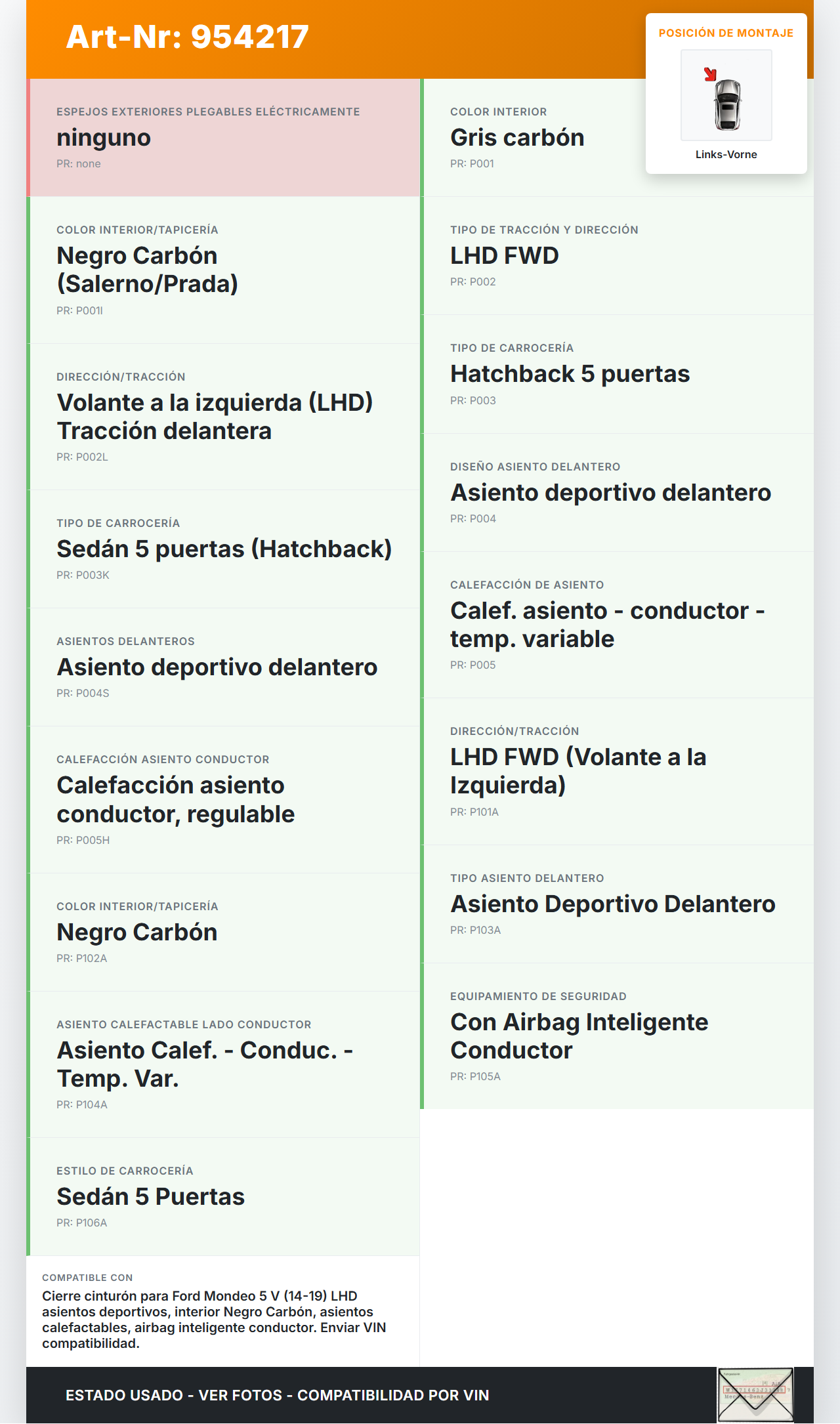Click 'Con Airbag Inteligente Conductor' entry
Image resolution: width=840 pixels, height=1424 pixels.
[x=579, y=1036]
